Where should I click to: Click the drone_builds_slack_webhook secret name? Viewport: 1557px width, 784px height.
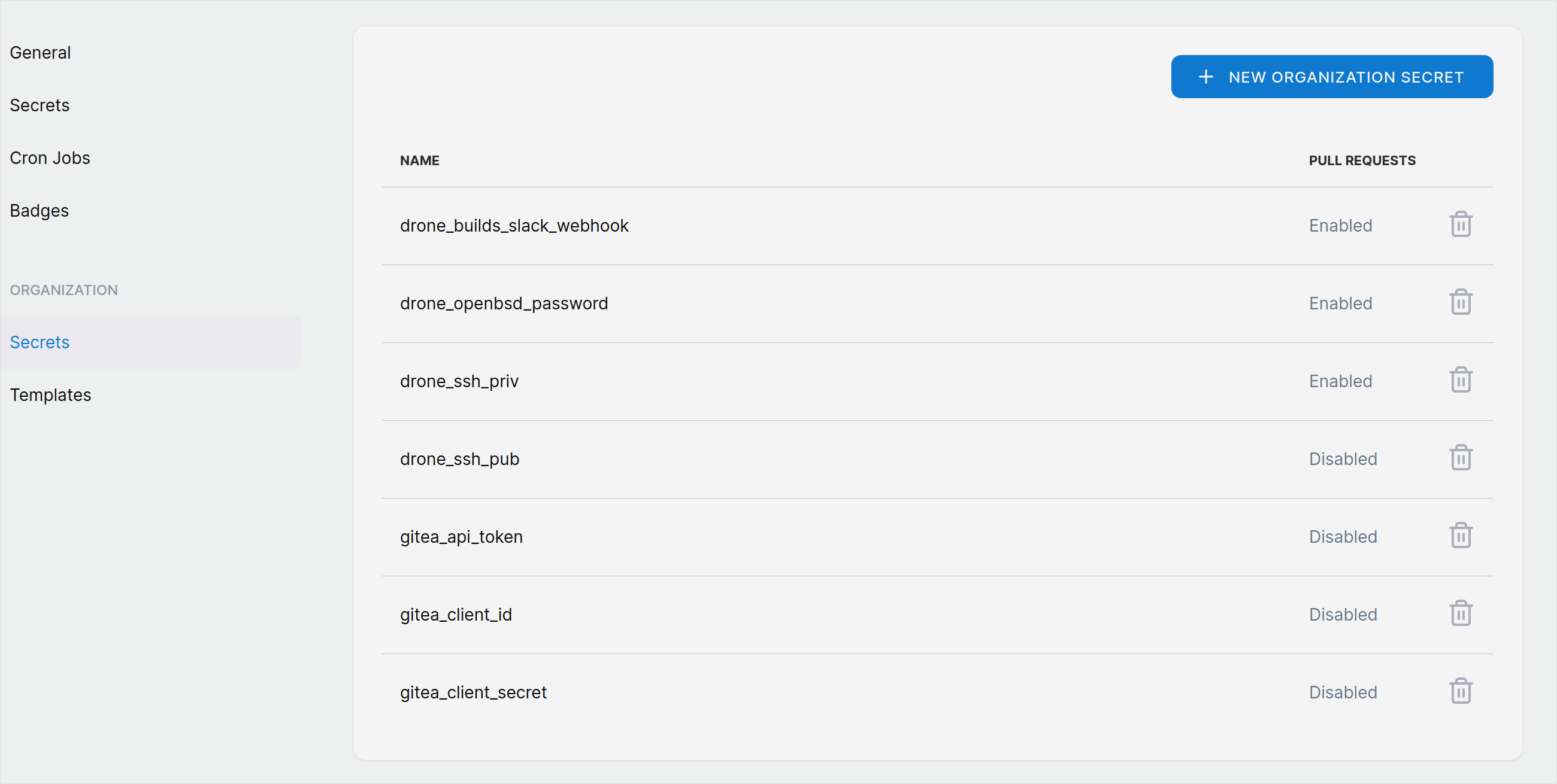click(x=514, y=225)
